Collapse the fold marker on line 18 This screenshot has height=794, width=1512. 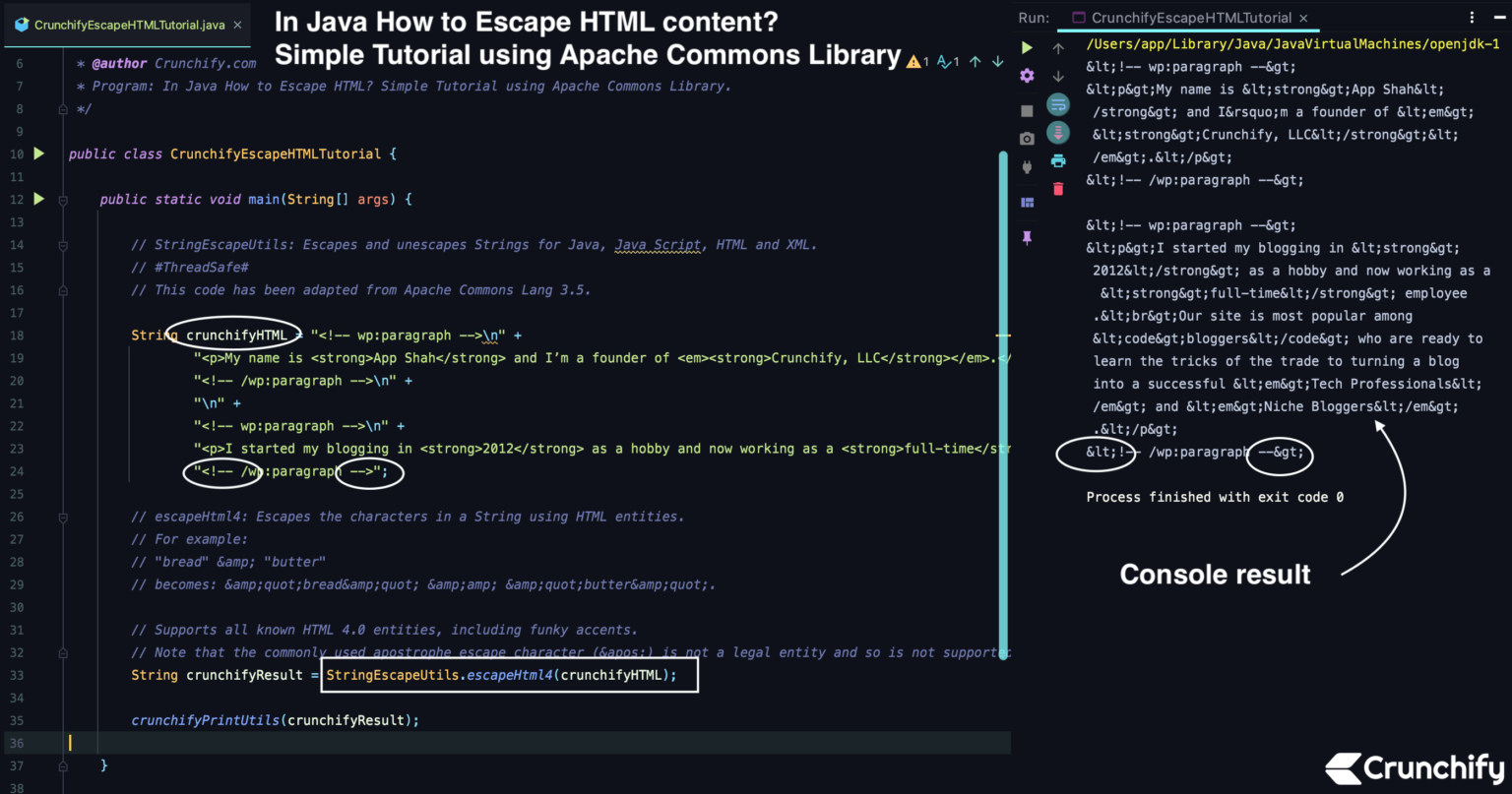[x=61, y=335]
